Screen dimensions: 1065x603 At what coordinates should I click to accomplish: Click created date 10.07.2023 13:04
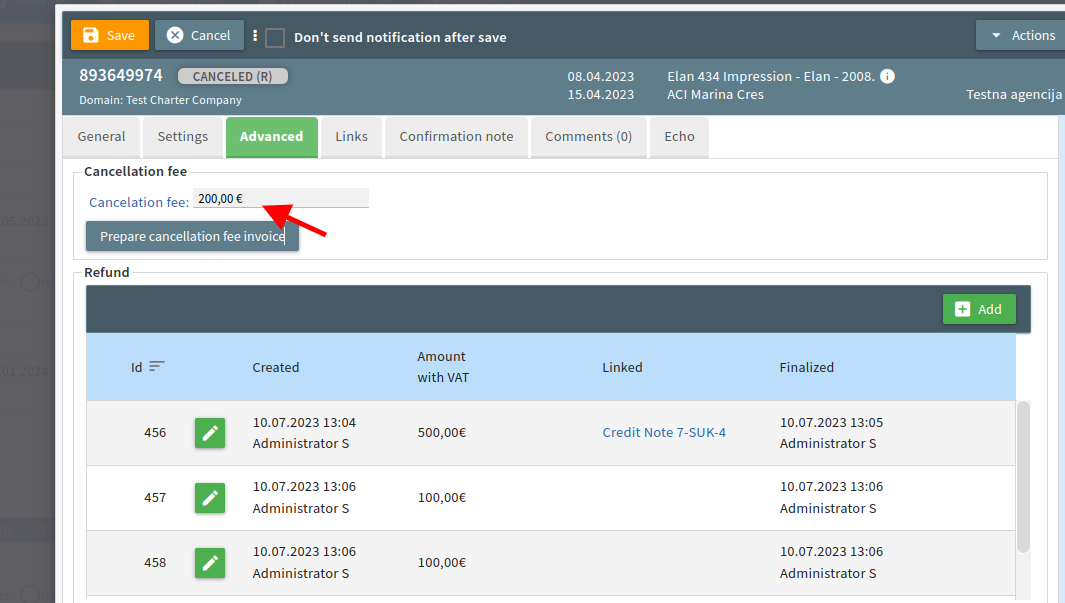(304, 422)
